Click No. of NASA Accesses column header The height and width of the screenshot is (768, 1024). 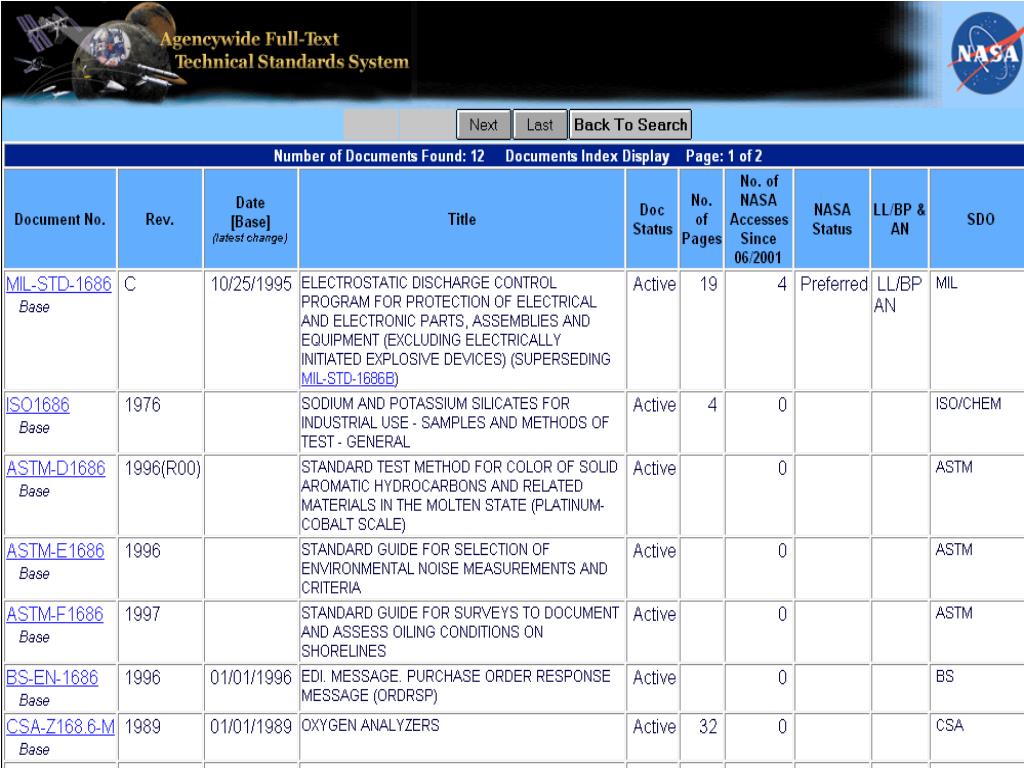pos(759,219)
